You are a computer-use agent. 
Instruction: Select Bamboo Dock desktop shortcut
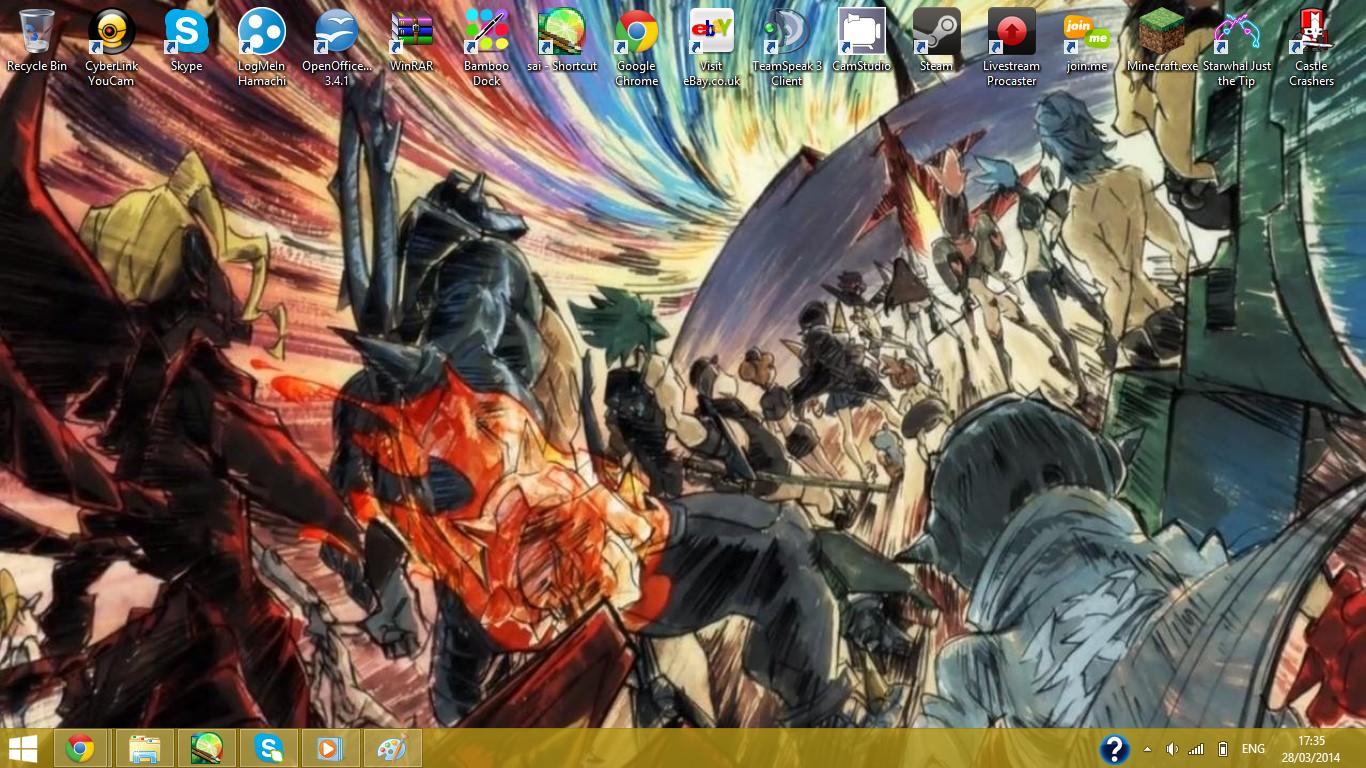click(486, 48)
